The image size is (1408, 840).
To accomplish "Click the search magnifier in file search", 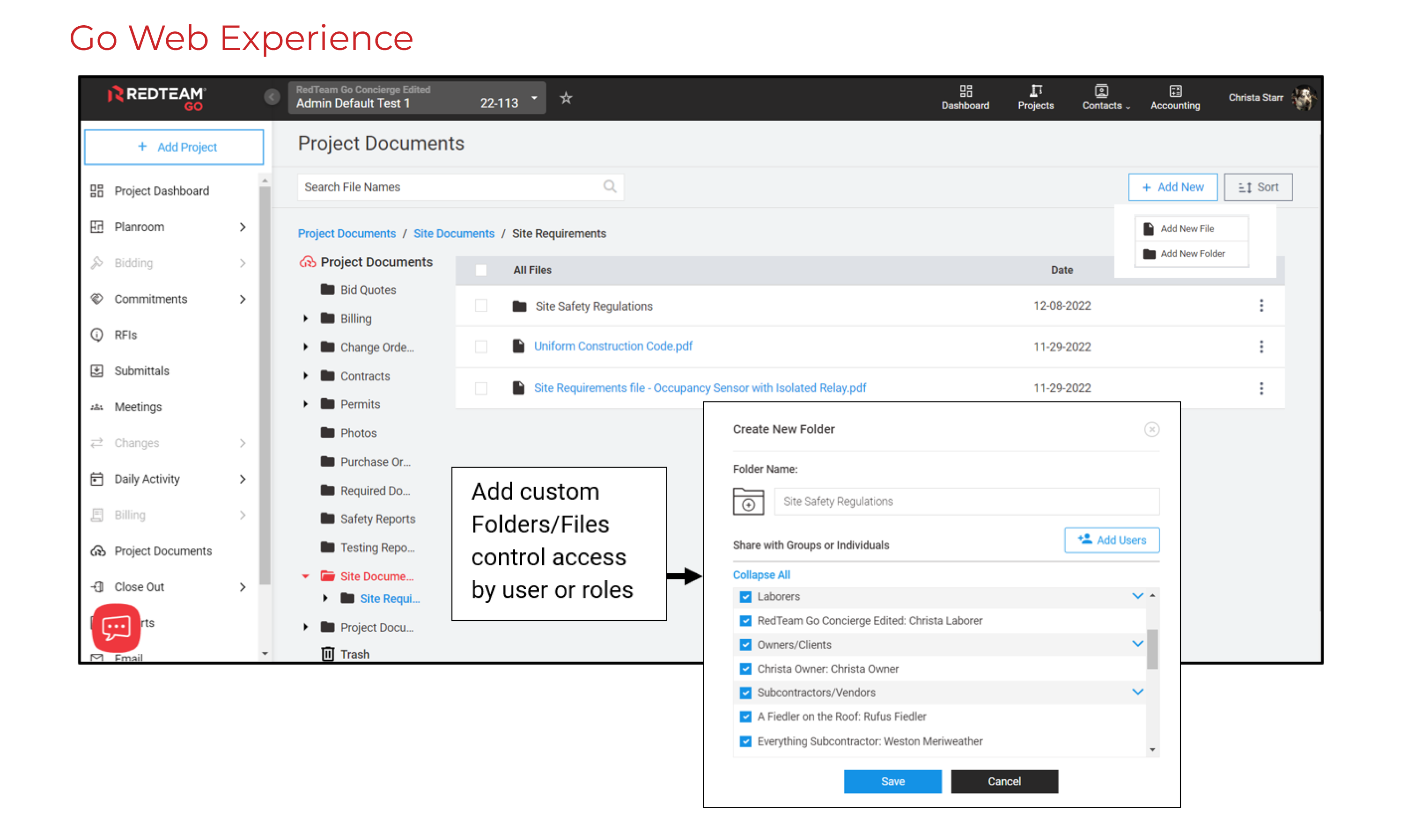I will 610,187.
